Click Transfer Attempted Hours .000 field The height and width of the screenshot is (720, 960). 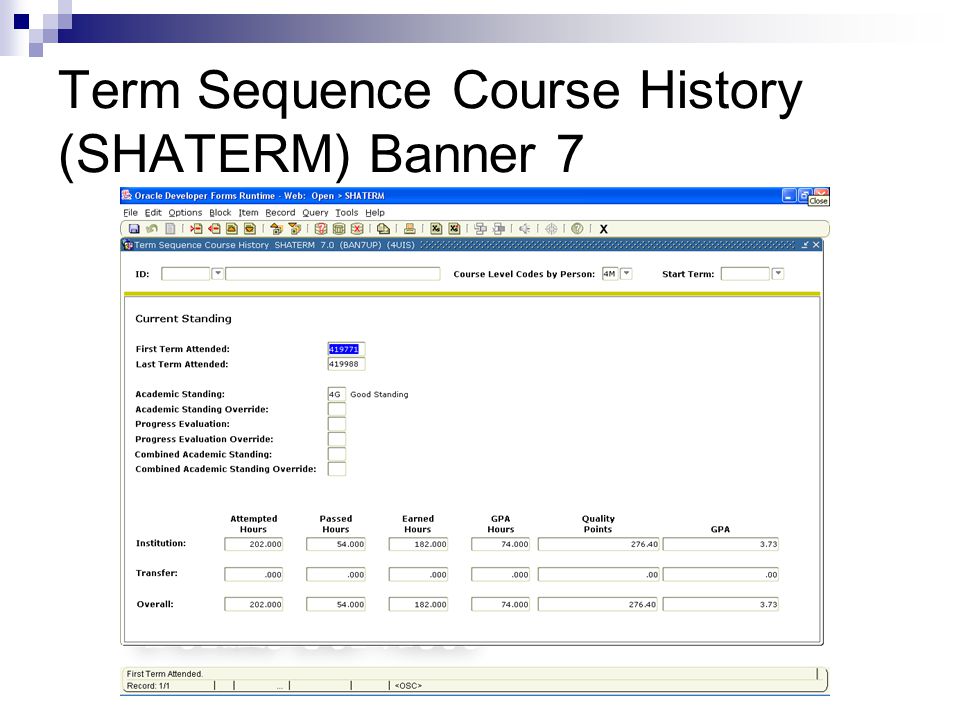pyautogui.click(x=254, y=574)
